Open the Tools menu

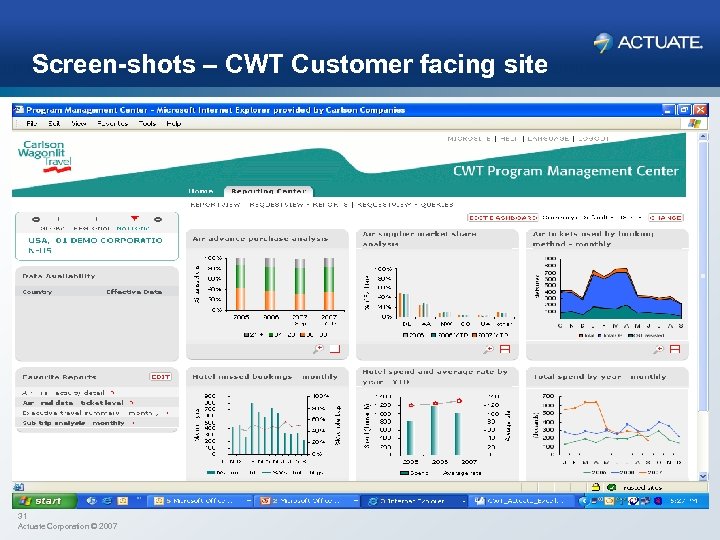[x=147, y=124]
